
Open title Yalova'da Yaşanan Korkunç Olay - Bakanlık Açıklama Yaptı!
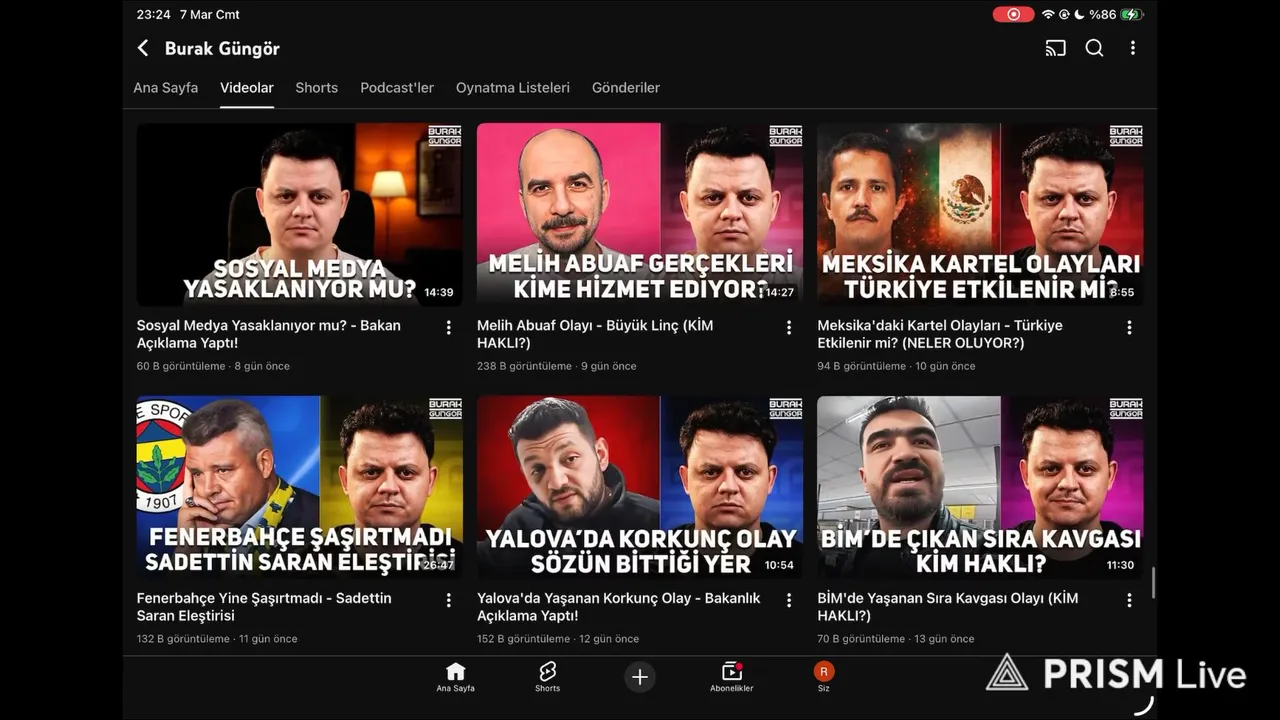tap(619, 607)
